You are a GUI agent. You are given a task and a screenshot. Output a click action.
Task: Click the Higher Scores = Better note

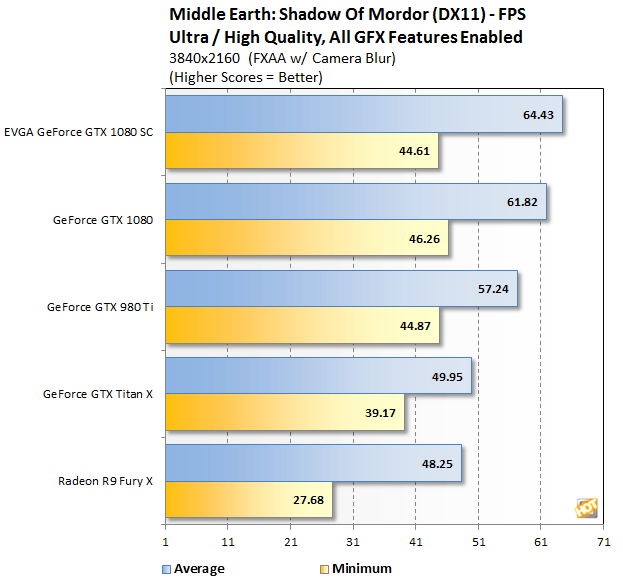point(246,77)
